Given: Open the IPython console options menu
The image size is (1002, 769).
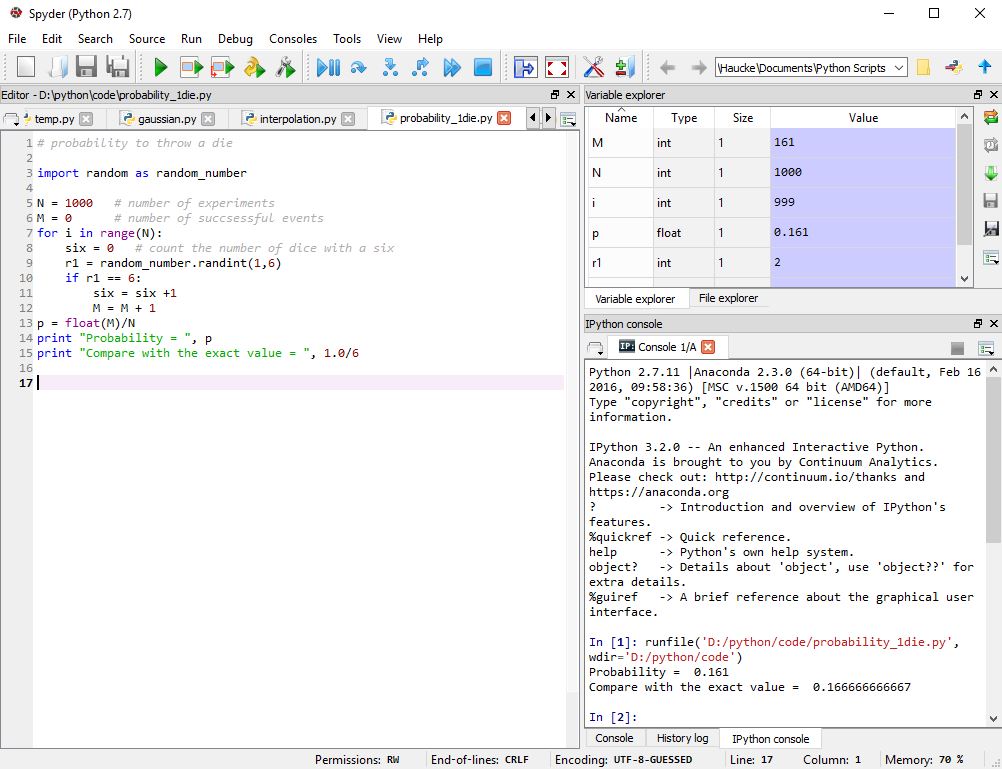Looking at the screenshot, I should [986, 348].
